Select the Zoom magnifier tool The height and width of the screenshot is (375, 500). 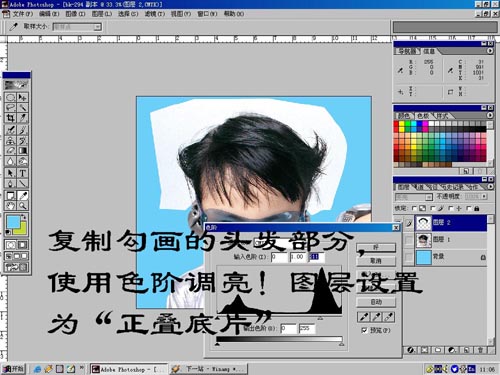[22, 206]
